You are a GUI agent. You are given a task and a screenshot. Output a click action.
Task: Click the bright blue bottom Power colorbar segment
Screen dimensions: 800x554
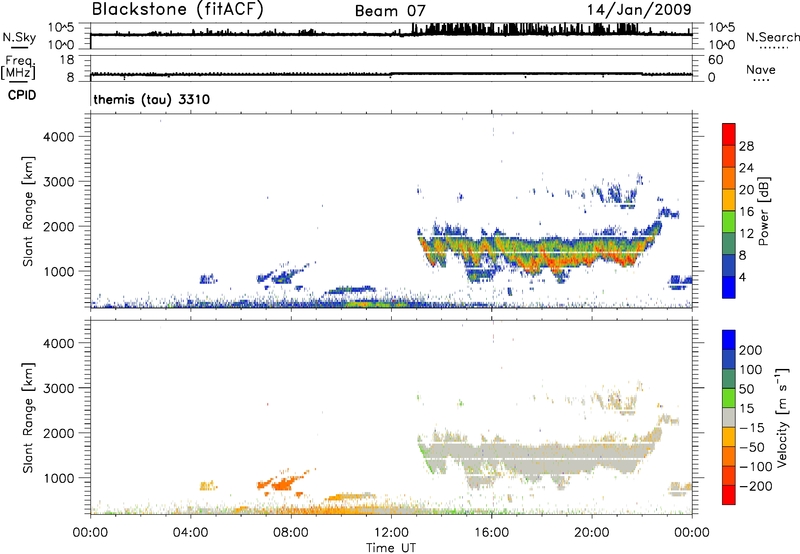[729, 287]
